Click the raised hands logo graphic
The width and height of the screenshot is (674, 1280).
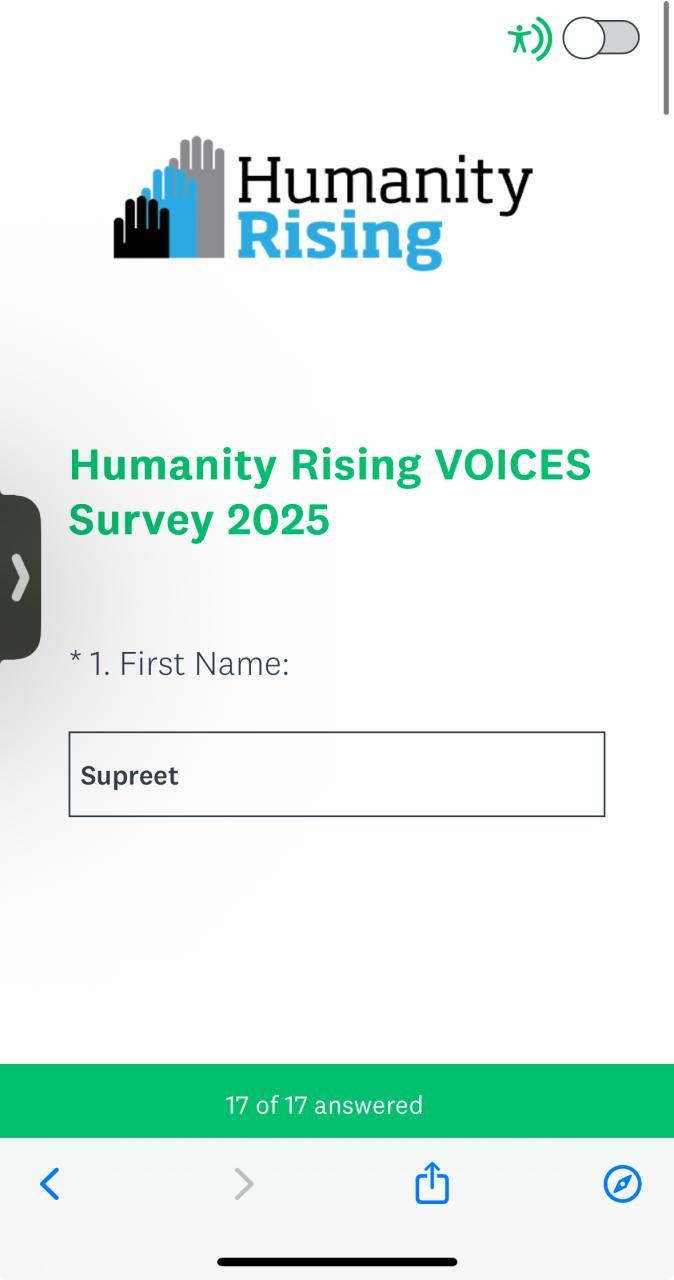[169, 199]
